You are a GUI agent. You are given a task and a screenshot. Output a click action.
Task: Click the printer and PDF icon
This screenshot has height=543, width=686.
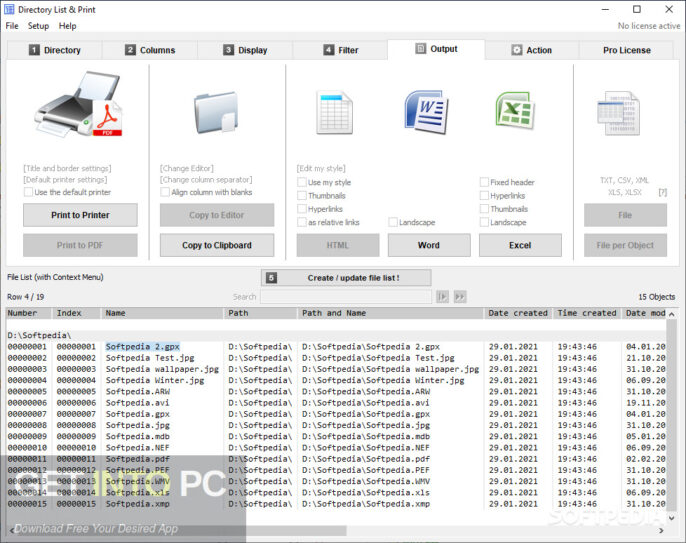coord(79,104)
